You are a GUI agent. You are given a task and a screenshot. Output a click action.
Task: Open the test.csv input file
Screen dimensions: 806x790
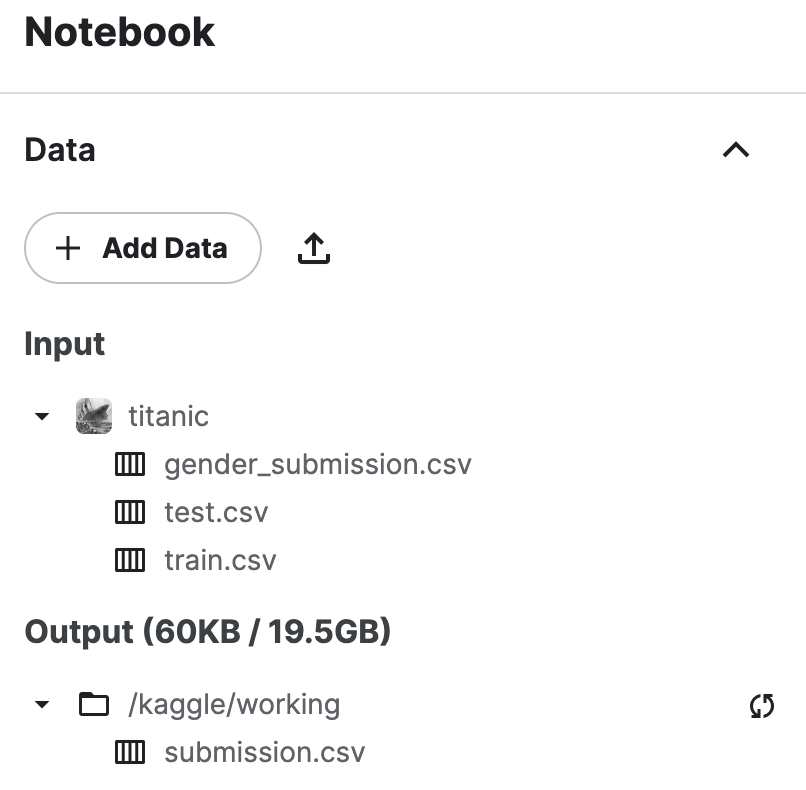(x=216, y=512)
